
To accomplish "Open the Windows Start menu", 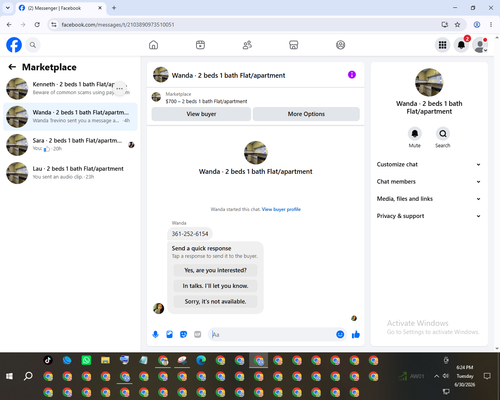I will click(x=9, y=376).
